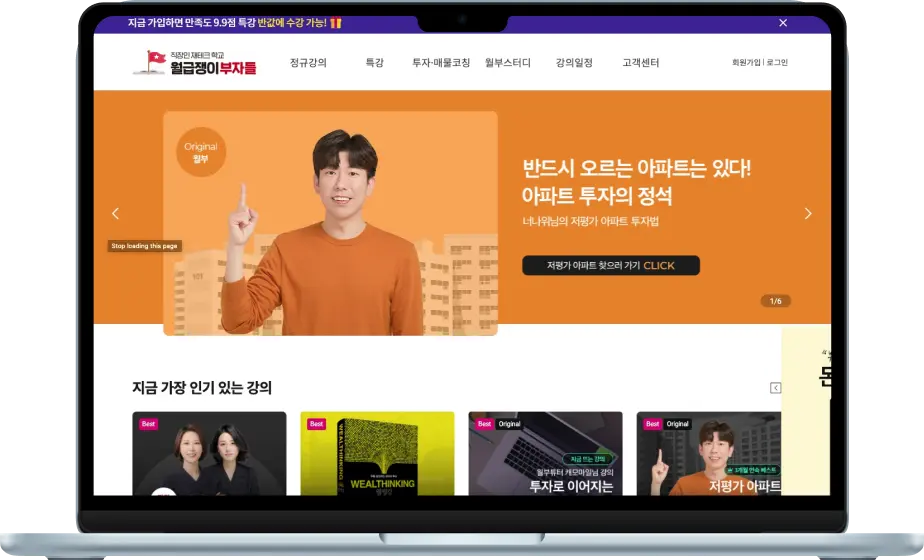Show previous hero banner slide
The image size is (924, 560).
point(116,213)
